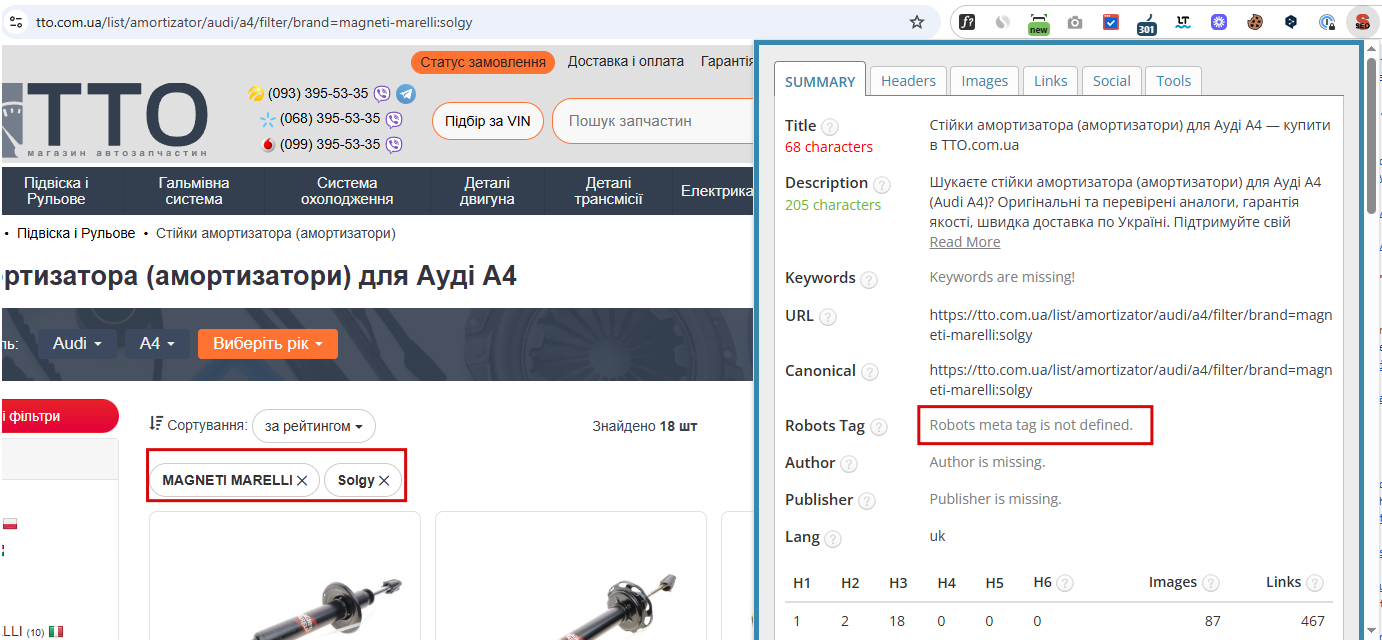This screenshot has width=1382, height=640.
Task: Open 'Підвіска і Рульове' breadcrumb link
Action: point(76,233)
